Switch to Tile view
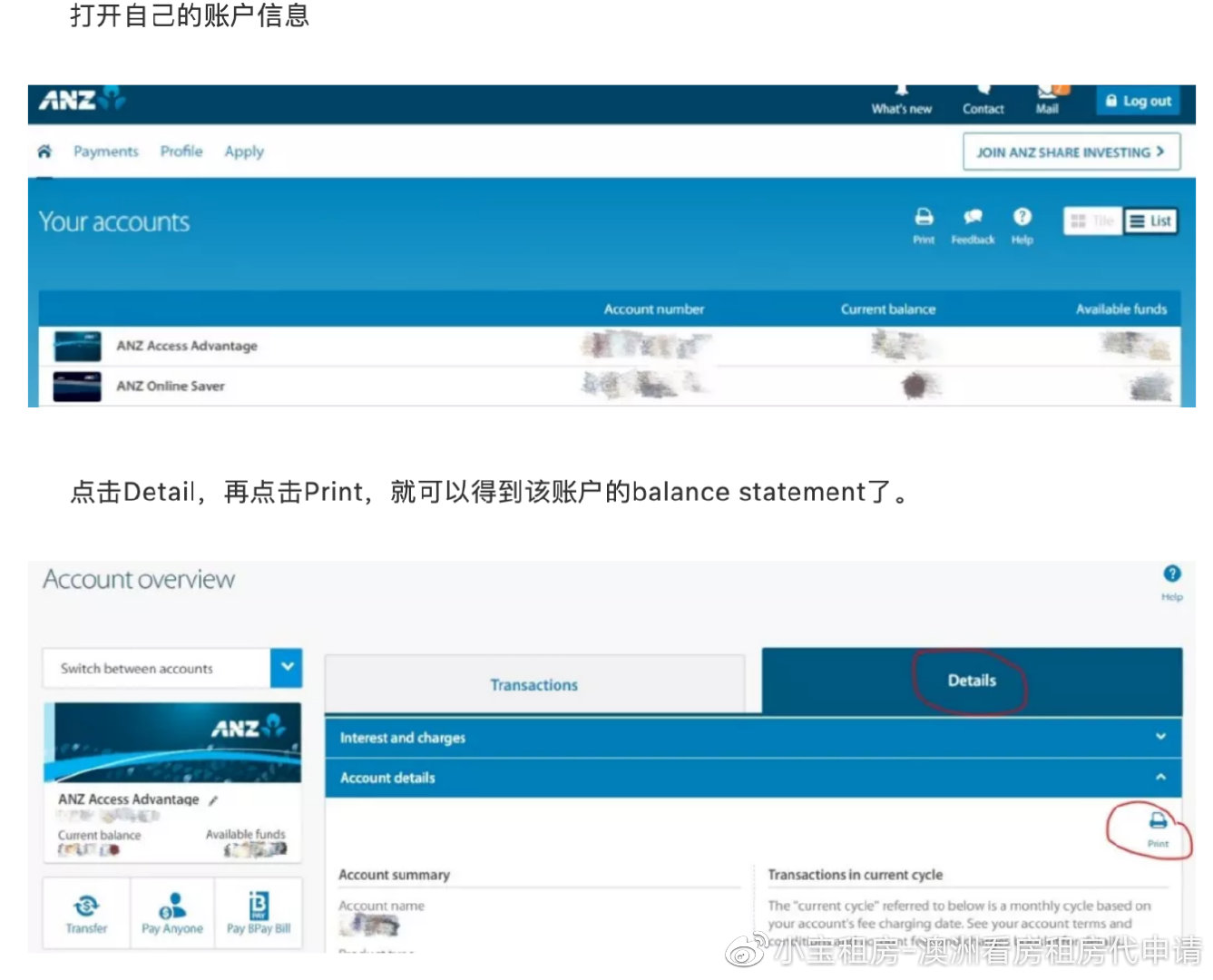The width and height of the screenshot is (1213, 980). pyautogui.click(x=1091, y=220)
